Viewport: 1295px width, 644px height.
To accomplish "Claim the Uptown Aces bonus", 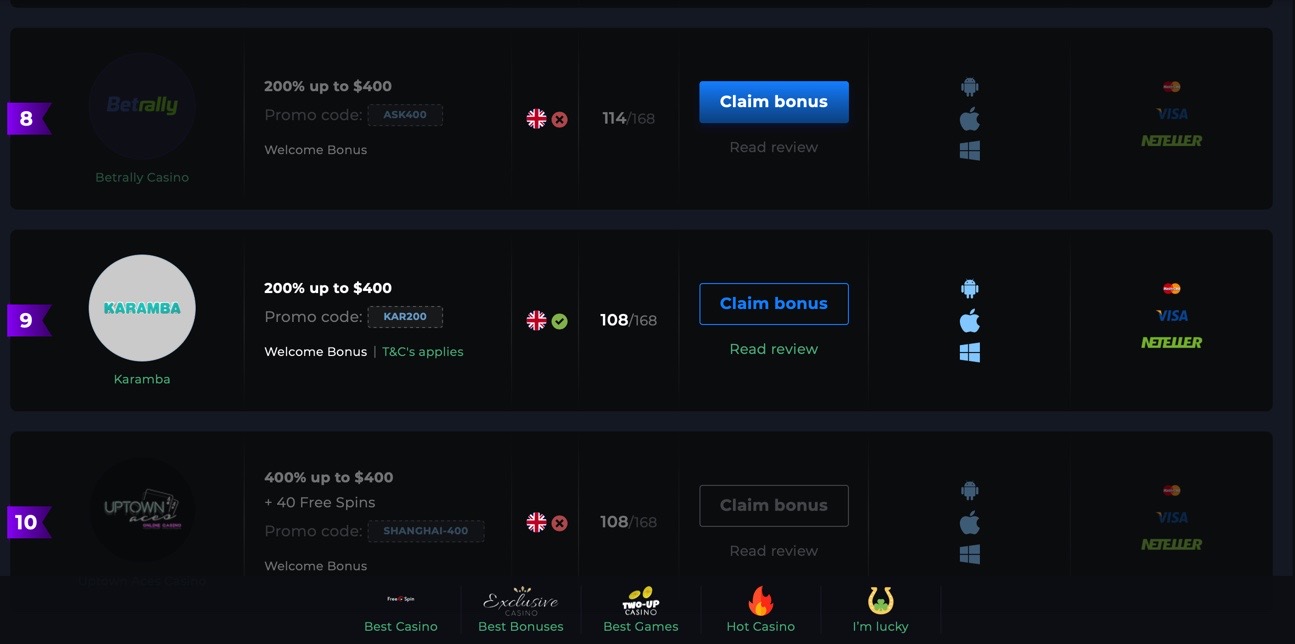I will click(x=774, y=506).
